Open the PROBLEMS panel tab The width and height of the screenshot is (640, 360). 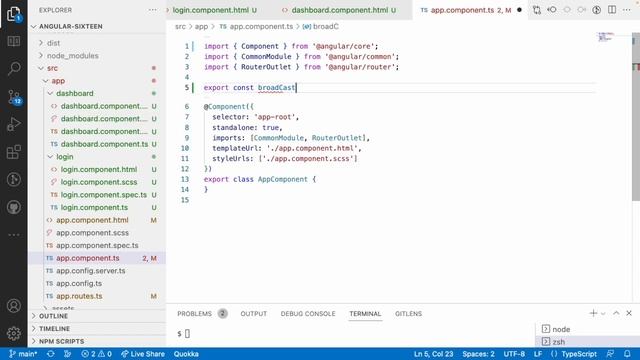[202, 313]
